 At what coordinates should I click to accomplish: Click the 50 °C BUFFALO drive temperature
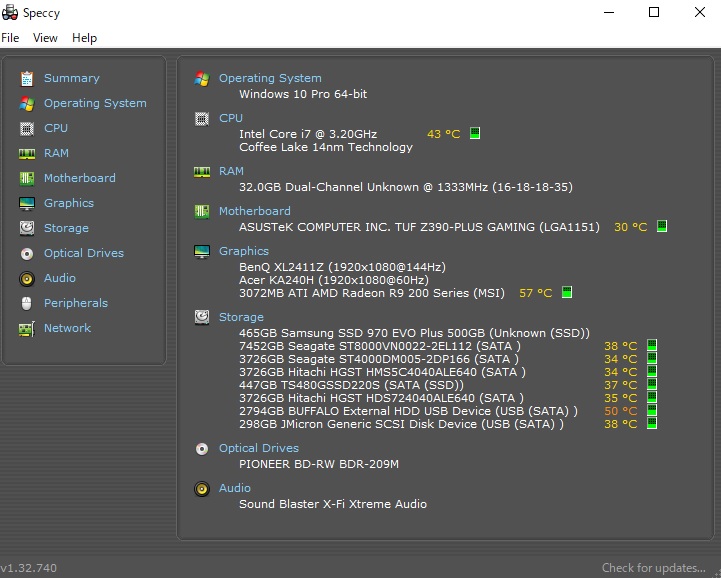pyautogui.click(x=621, y=411)
